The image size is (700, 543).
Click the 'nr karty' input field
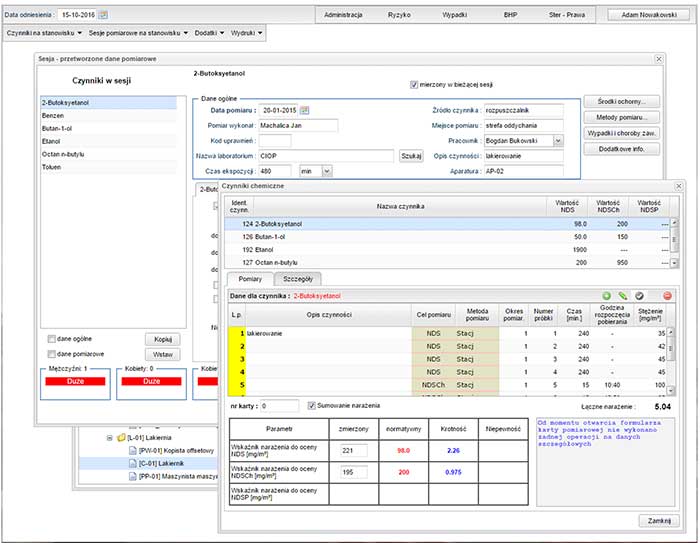[x=278, y=406]
